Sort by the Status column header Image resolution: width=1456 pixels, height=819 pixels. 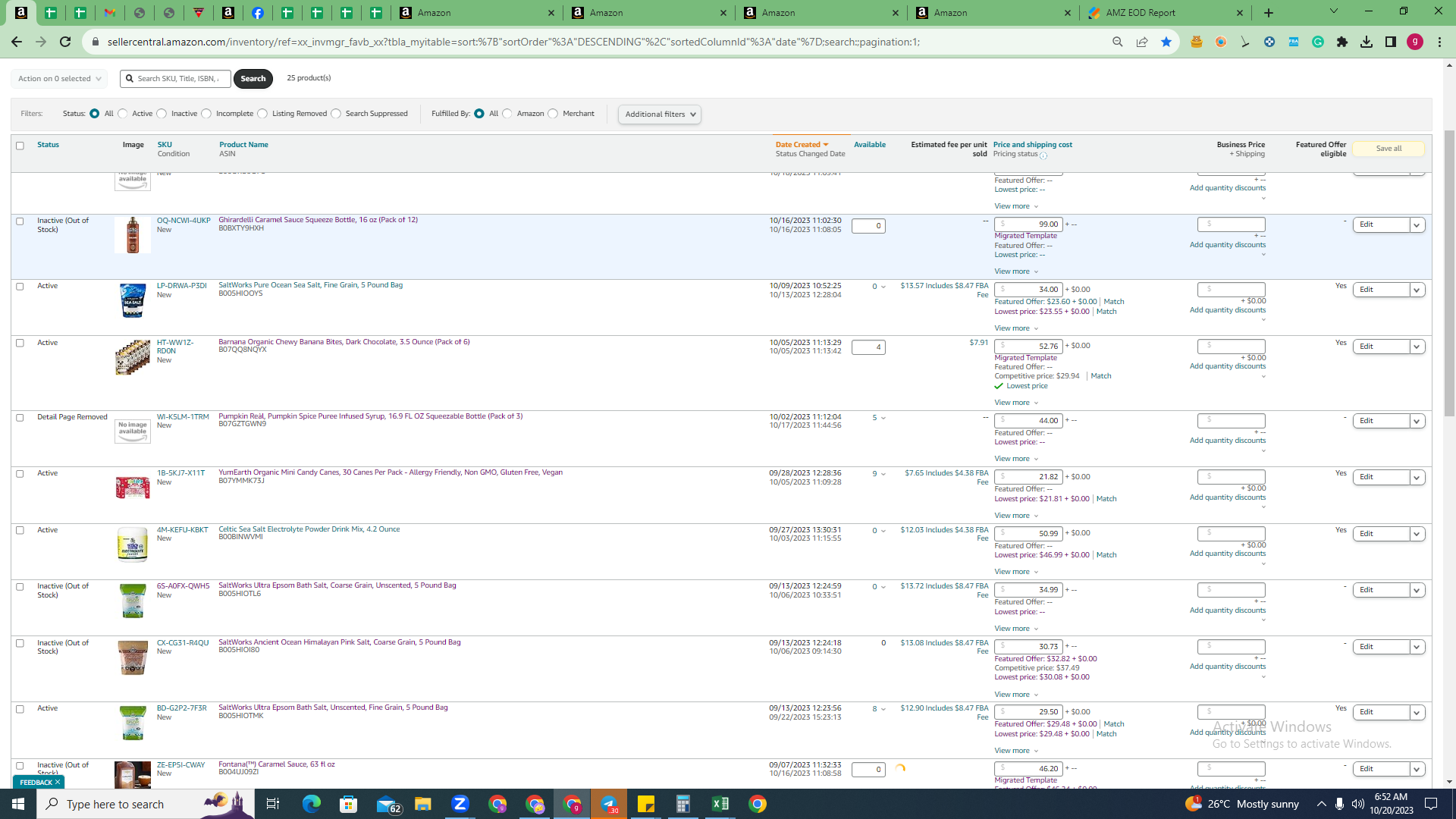(48, 145)
